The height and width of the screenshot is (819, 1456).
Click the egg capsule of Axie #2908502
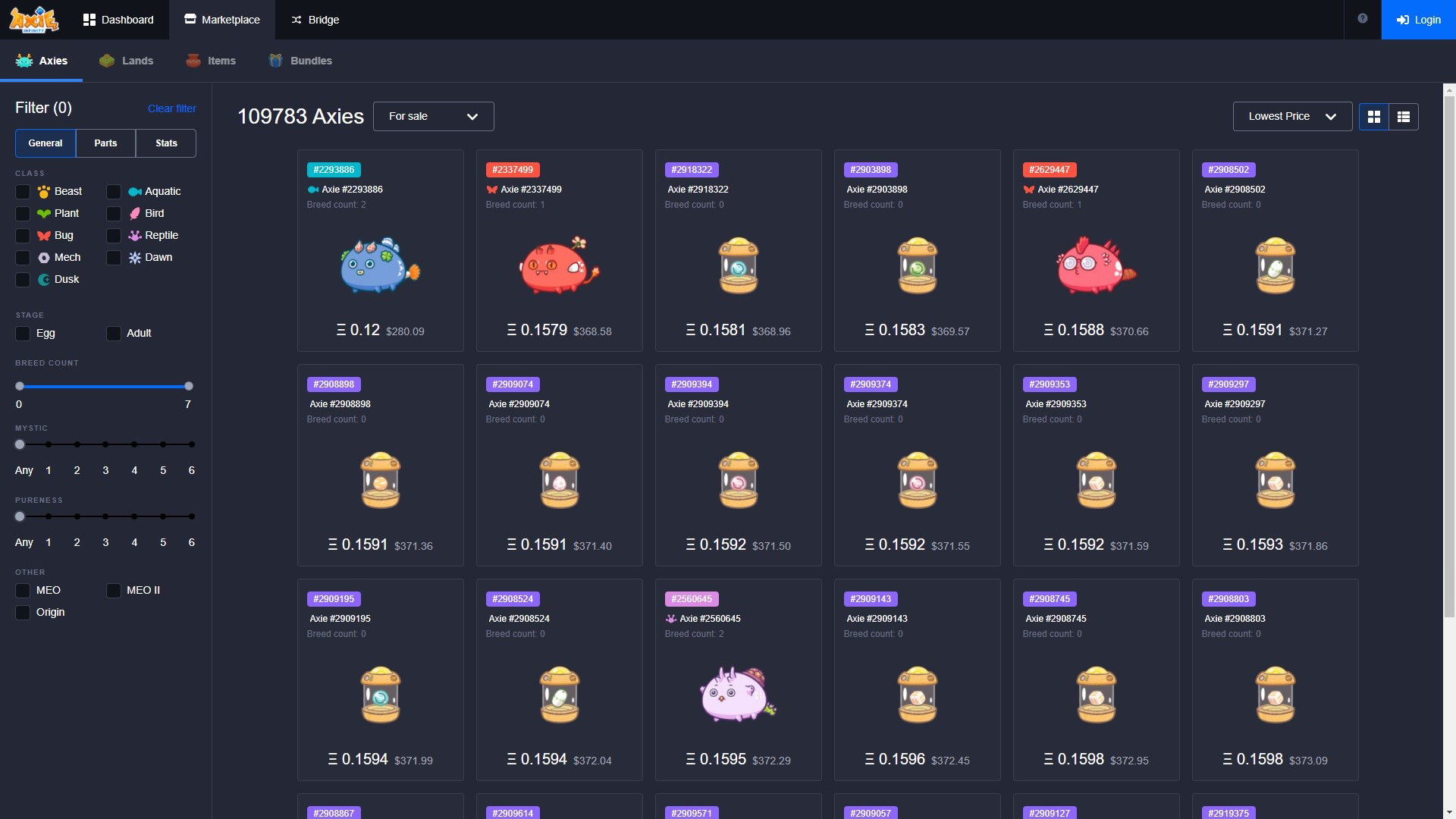[1275, 265]
